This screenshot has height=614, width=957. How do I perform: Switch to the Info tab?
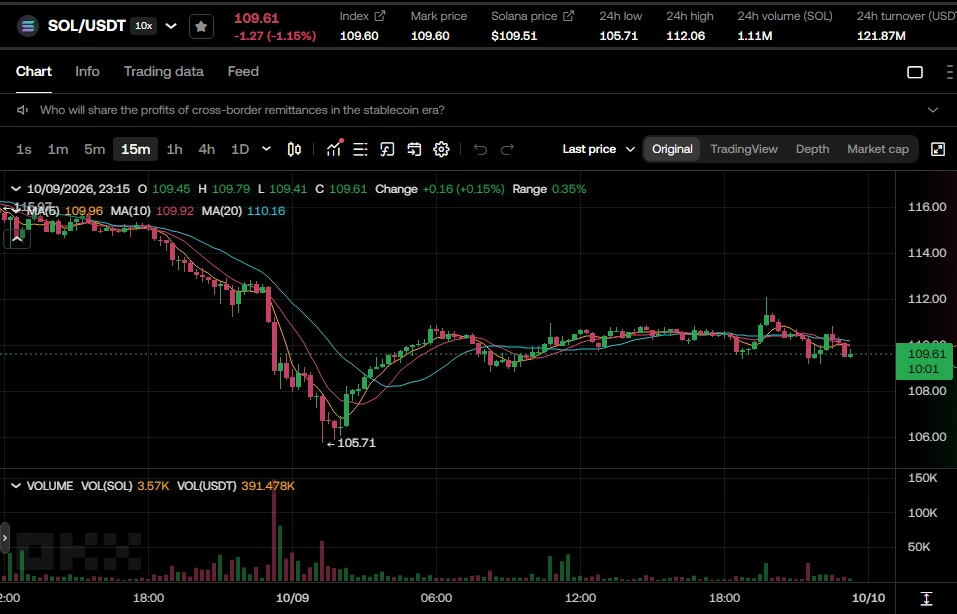point(87,71)
